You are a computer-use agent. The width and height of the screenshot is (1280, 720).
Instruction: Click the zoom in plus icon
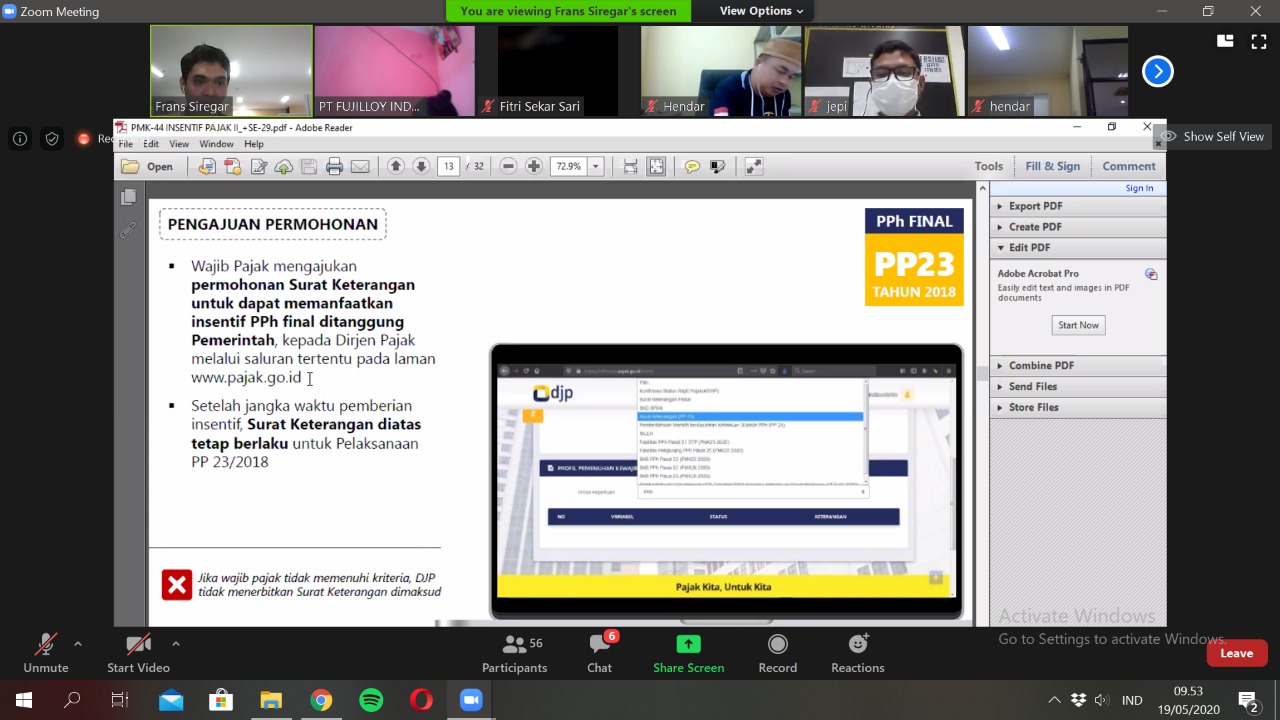534,167
